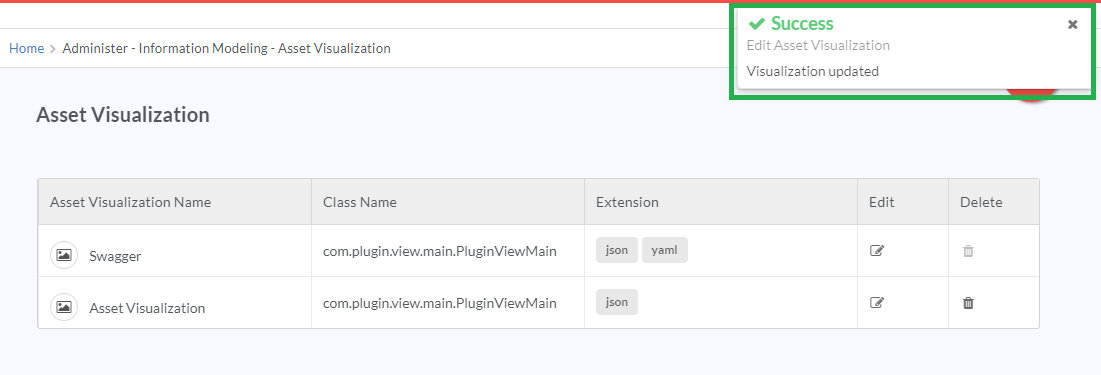
Task: Click the partially hidden red round button
Action: tap(1031, 96)
